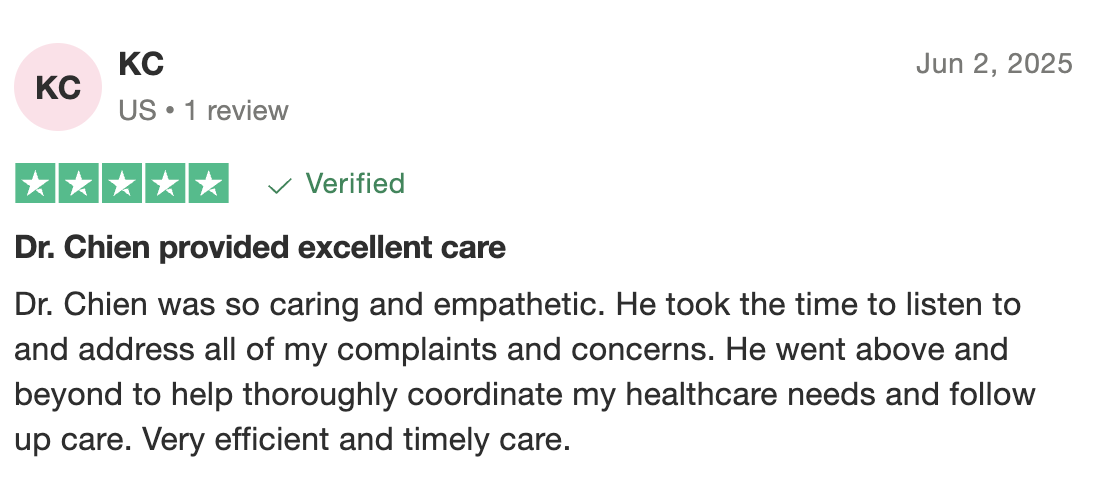The width and height of the screenshot is (1102, 482).
Task: Click the line starting "Dr. Chien was so caring"
Action: click(517, 304)
